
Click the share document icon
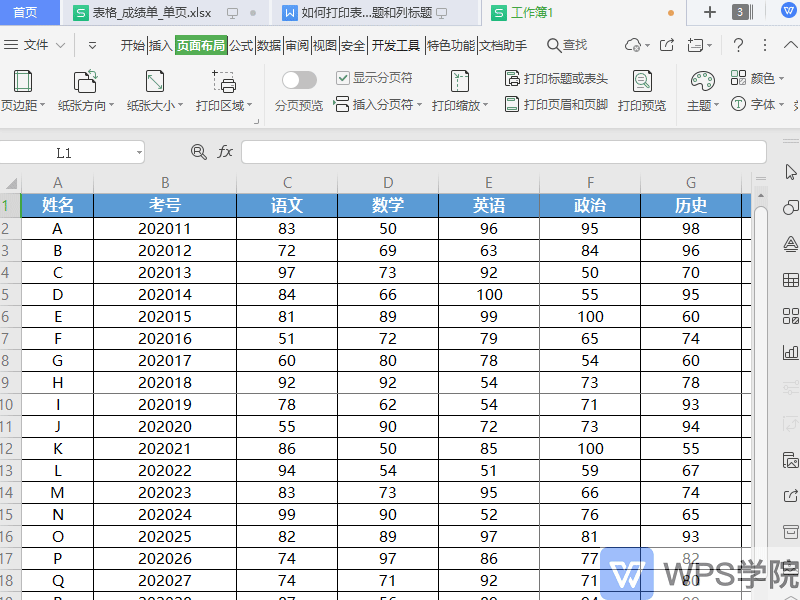[667, 45]
